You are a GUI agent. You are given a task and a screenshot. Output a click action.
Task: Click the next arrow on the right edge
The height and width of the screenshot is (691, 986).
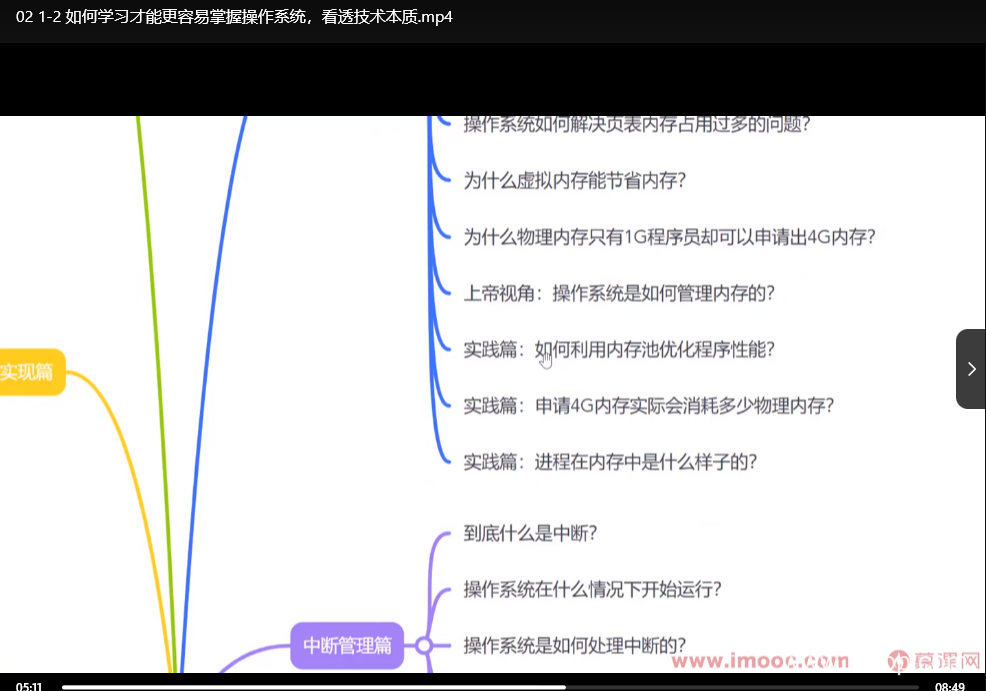971,369
